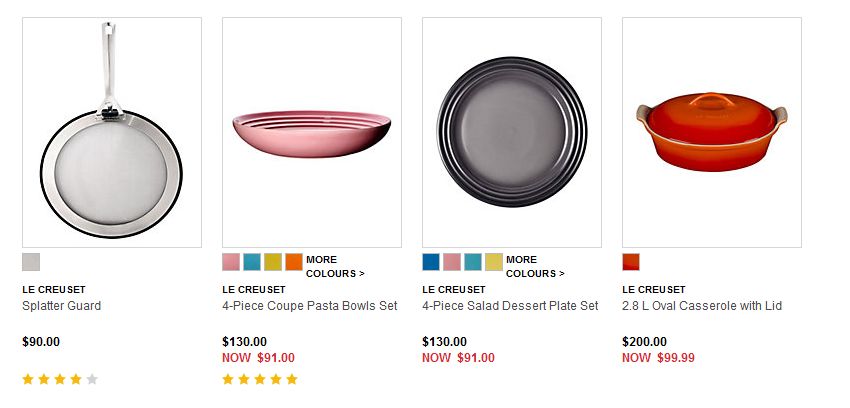Open the Splatter Guard product image
This screenshot has width=850, height=408.
click(x=112, y=132)
